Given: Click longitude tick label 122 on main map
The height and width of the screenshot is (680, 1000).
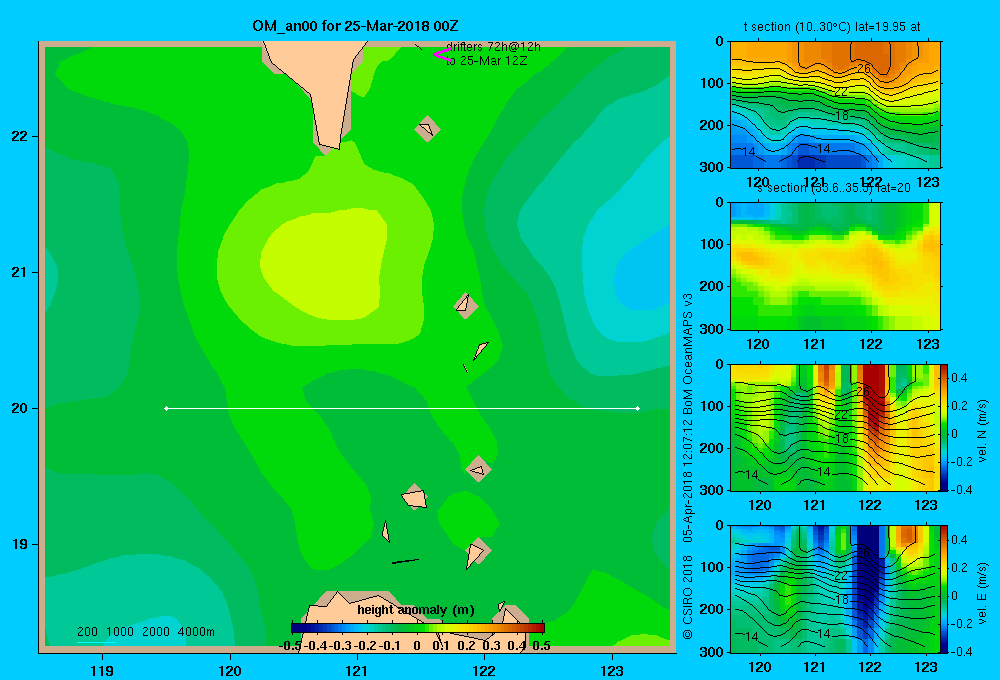Looking at the screenshot, I should click(x=484, y=670).
